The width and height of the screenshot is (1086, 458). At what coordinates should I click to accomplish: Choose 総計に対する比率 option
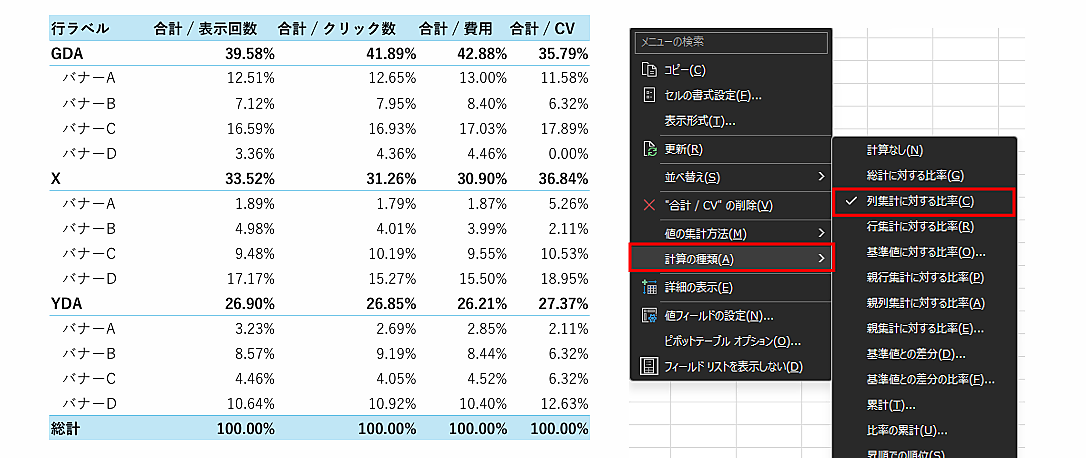pos(914,176)
